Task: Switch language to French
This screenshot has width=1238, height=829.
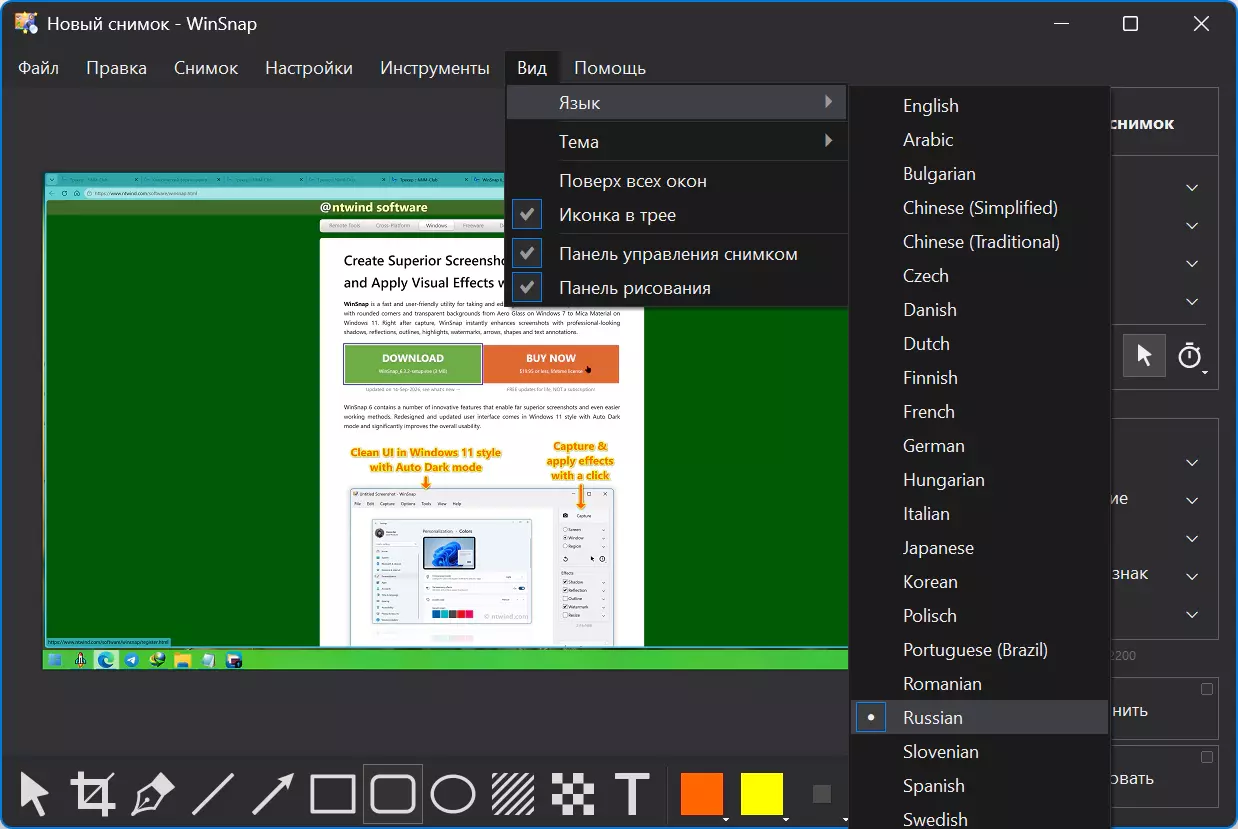Action: (980, 412)
